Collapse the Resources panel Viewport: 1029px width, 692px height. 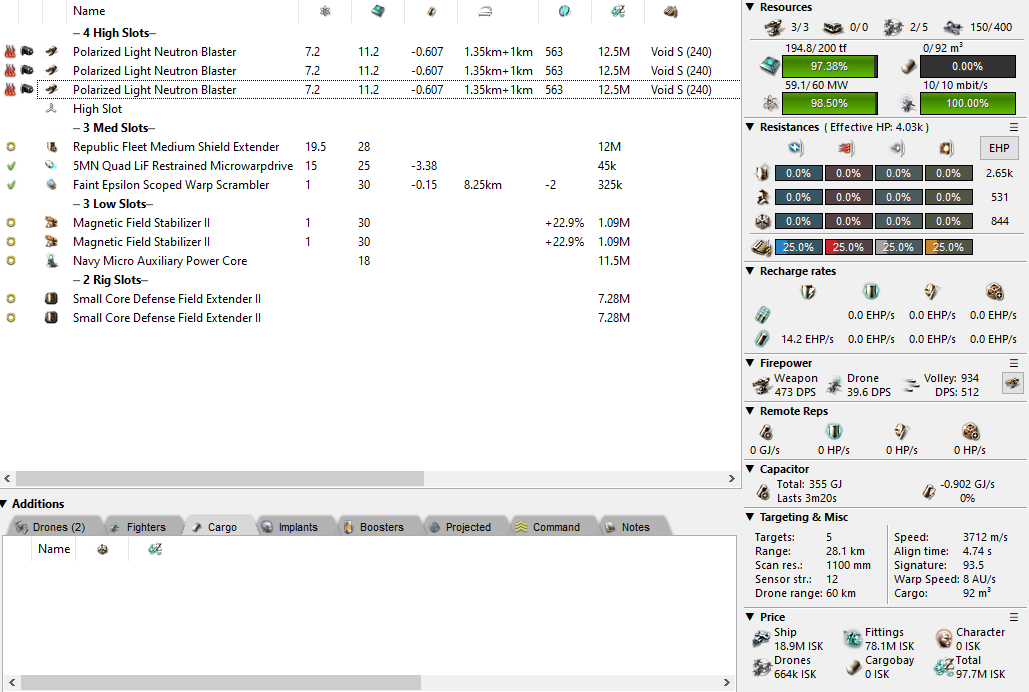coord(751,7)
